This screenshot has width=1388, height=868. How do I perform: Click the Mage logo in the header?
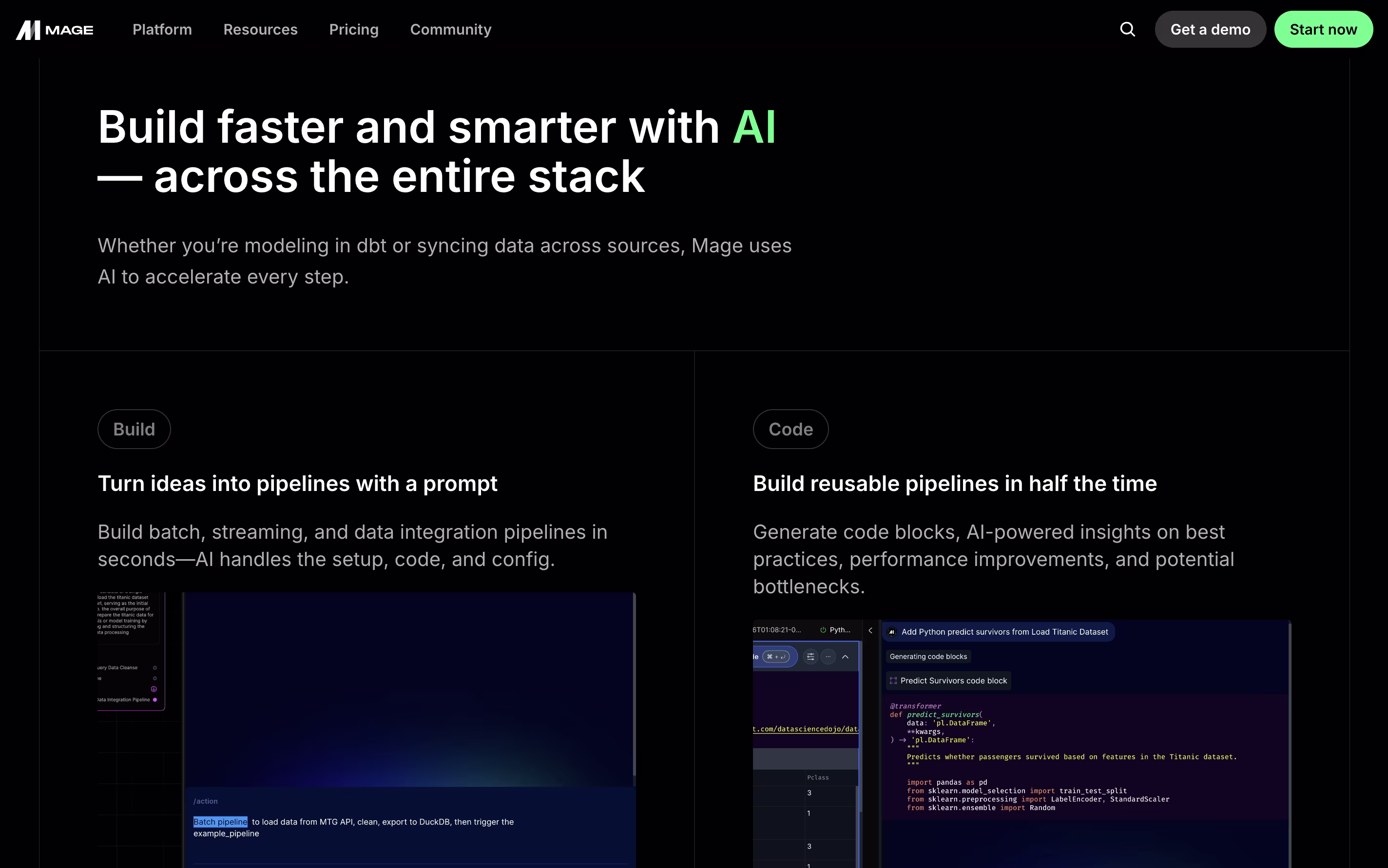pyautogui.click(x=55, y=30)
